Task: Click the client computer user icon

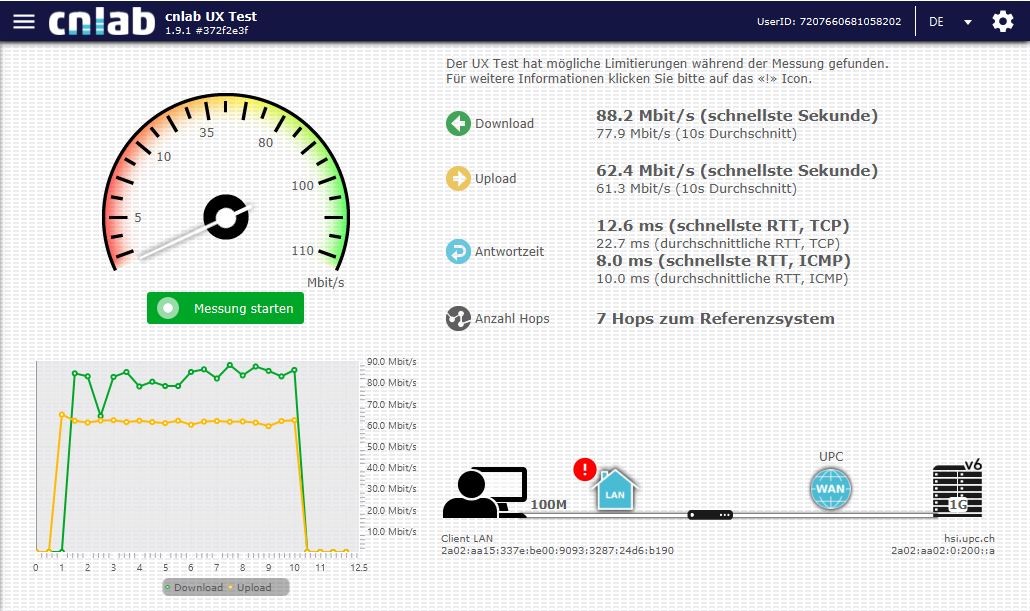Action: pos(484,492)
